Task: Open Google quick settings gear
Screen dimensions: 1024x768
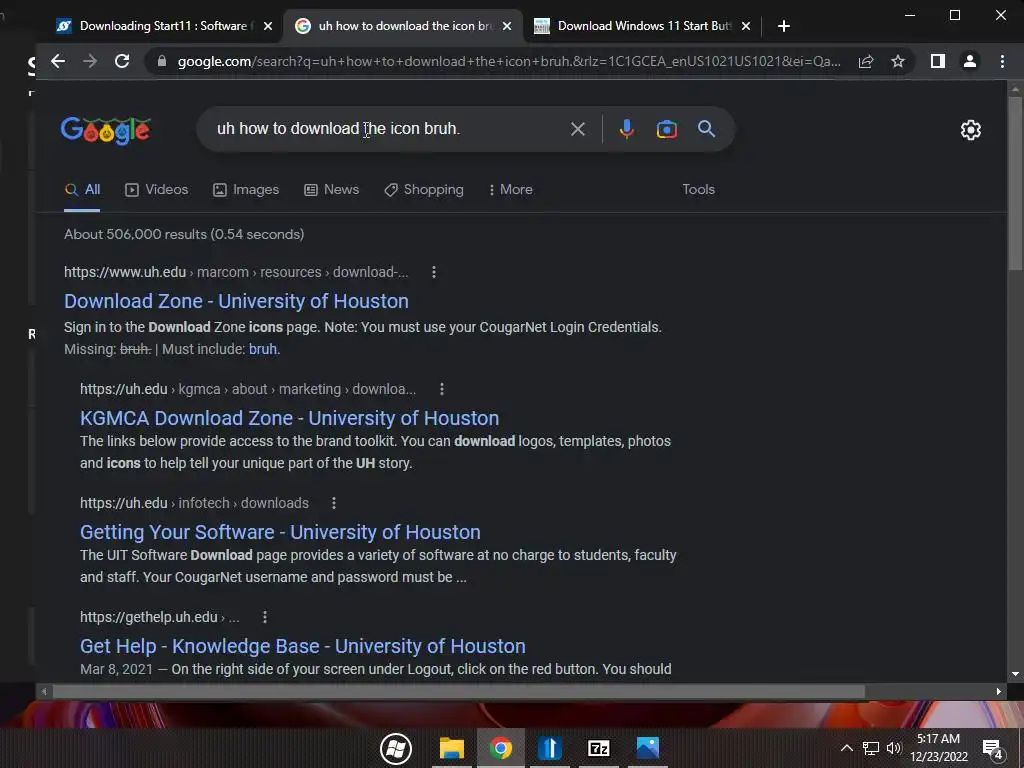Action: point(970,130)
